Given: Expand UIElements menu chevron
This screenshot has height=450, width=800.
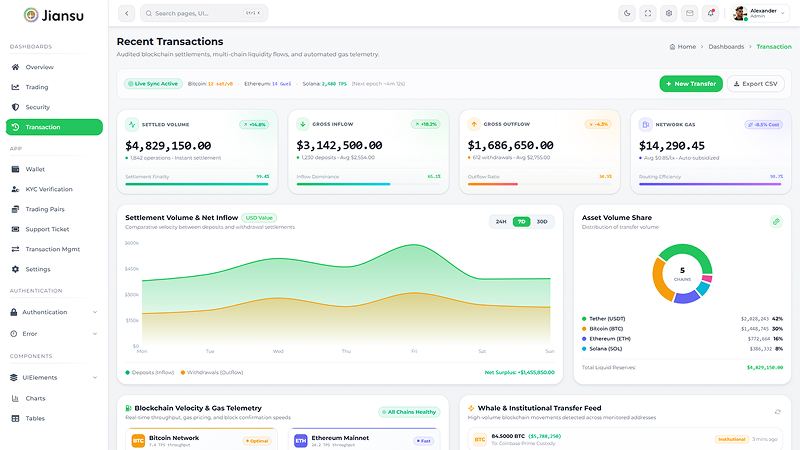Looking at the screenshot, I should point(95,378).
